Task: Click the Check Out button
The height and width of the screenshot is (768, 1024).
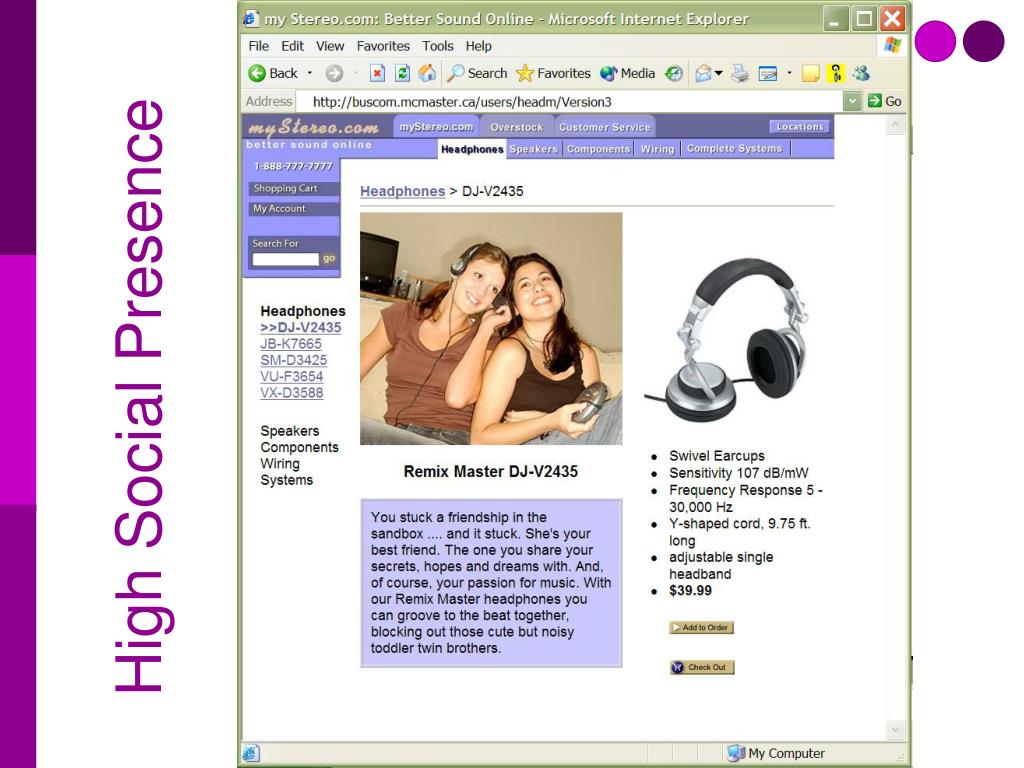Action: 701,667
